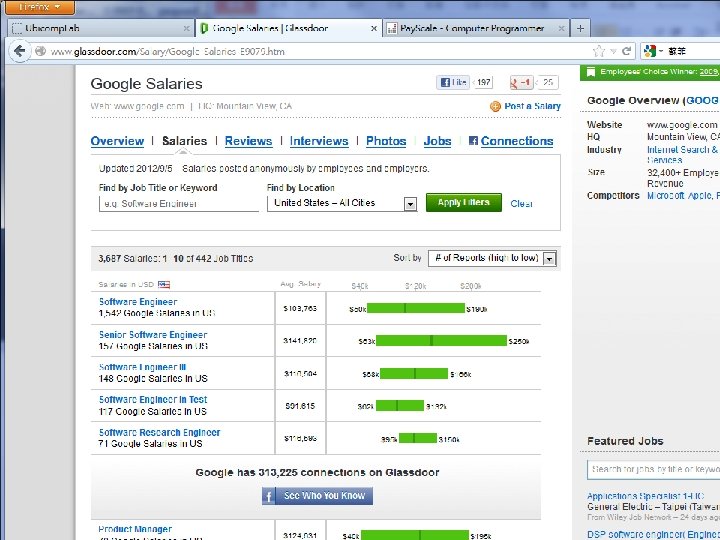Open the Software Engineer III salary link

click(142, 367)
